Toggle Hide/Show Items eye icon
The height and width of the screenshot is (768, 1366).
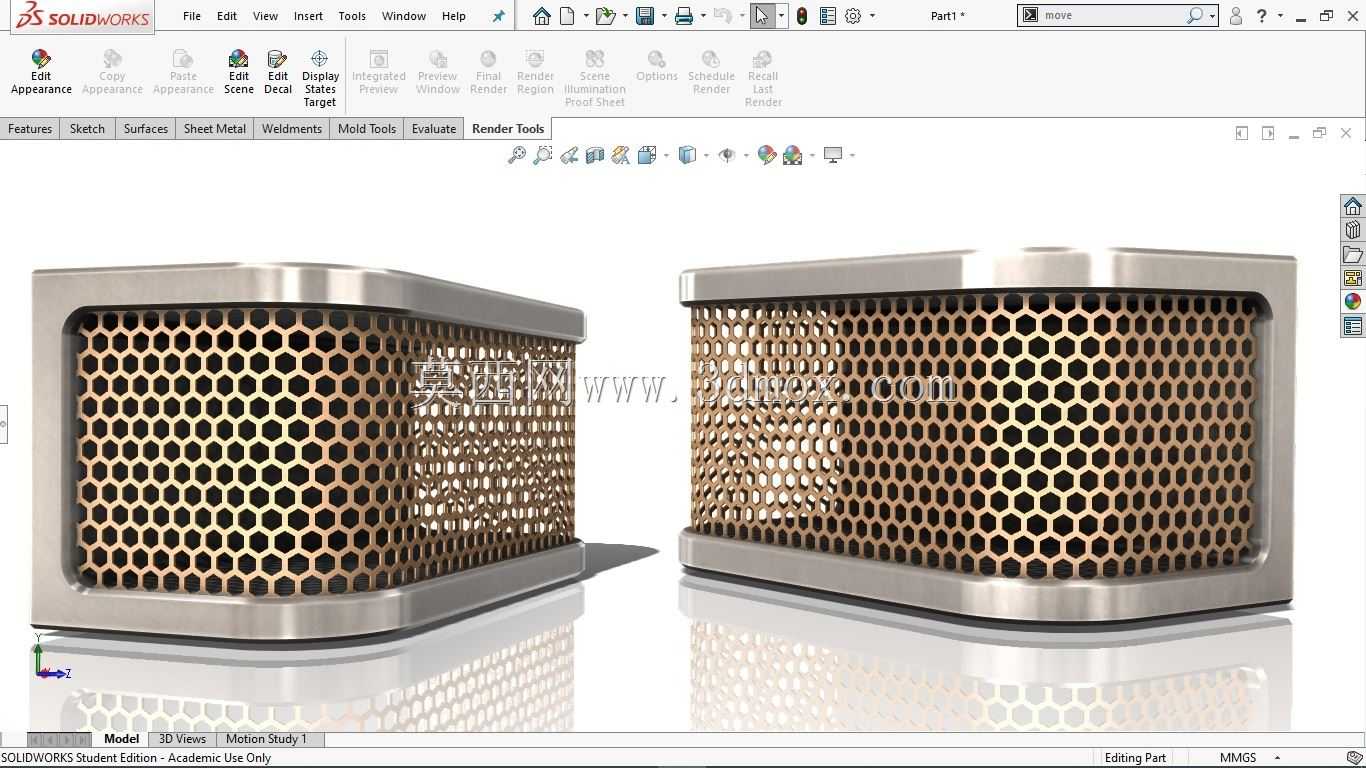(727, 155)
